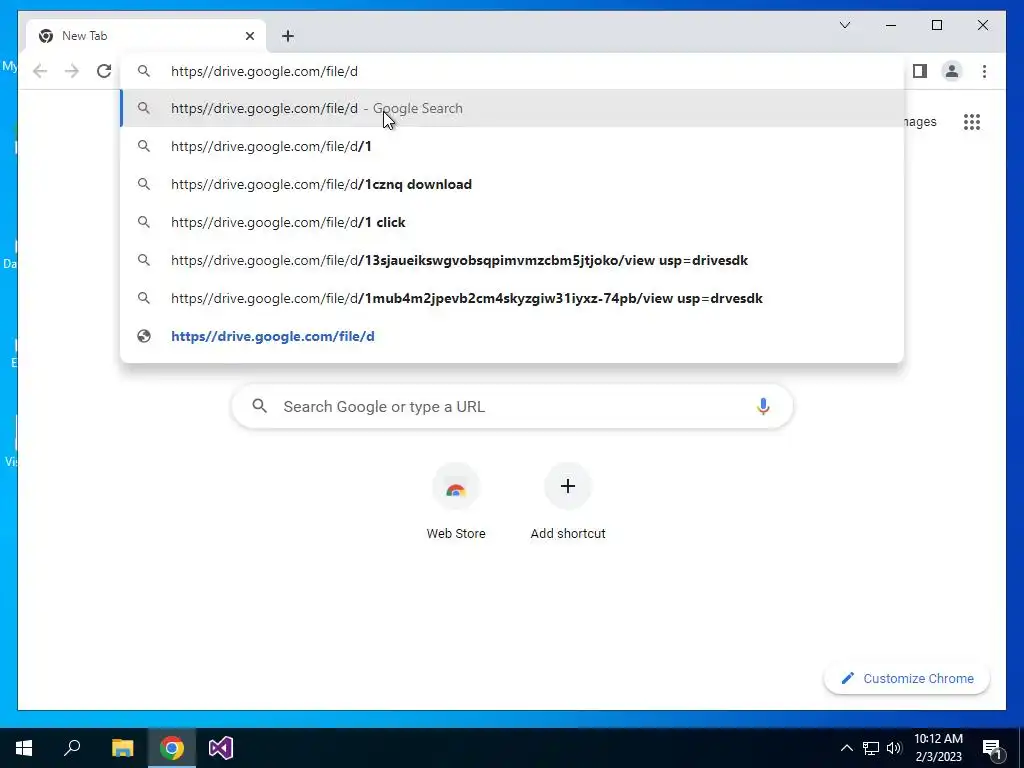
Task: Choose the 'Google Search' suggestion row
Action: point(512,108)
